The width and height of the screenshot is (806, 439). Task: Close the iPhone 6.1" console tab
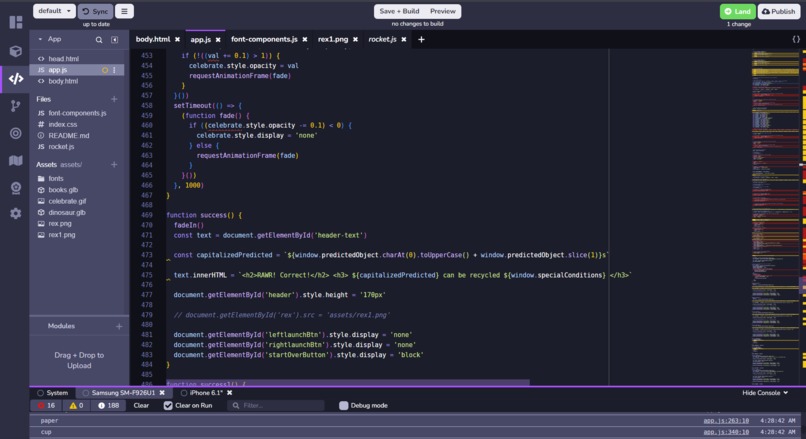230,393
